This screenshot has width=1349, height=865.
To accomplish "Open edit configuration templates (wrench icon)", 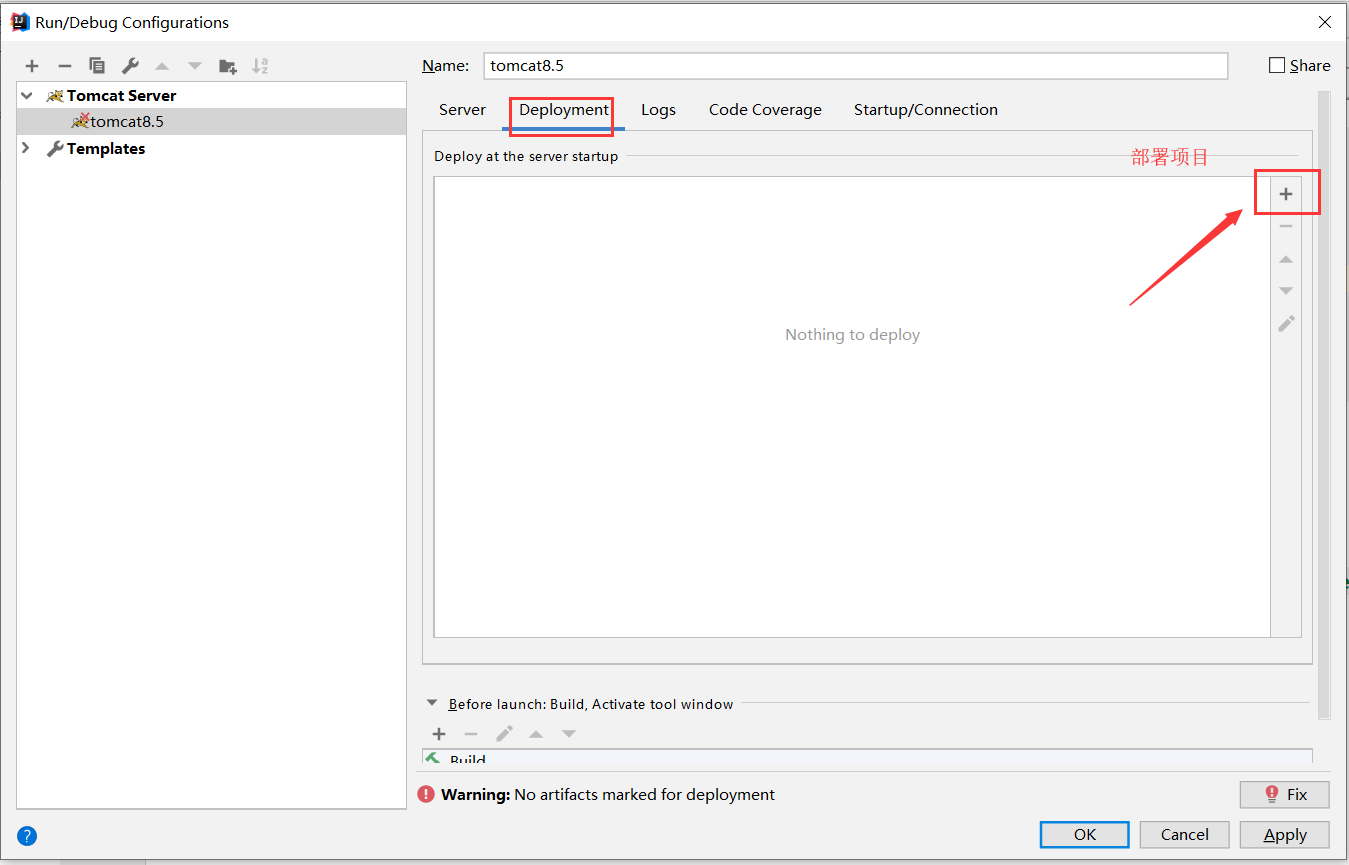I will [130, 66].
